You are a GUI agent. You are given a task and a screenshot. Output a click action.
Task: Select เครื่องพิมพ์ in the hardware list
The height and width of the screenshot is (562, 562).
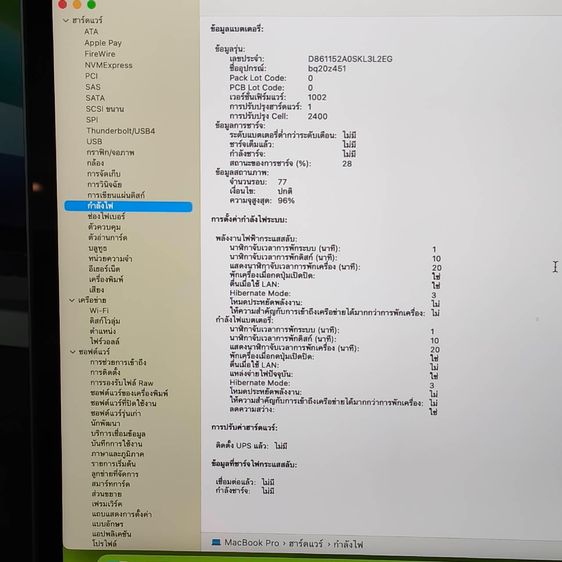pos(106,280)
